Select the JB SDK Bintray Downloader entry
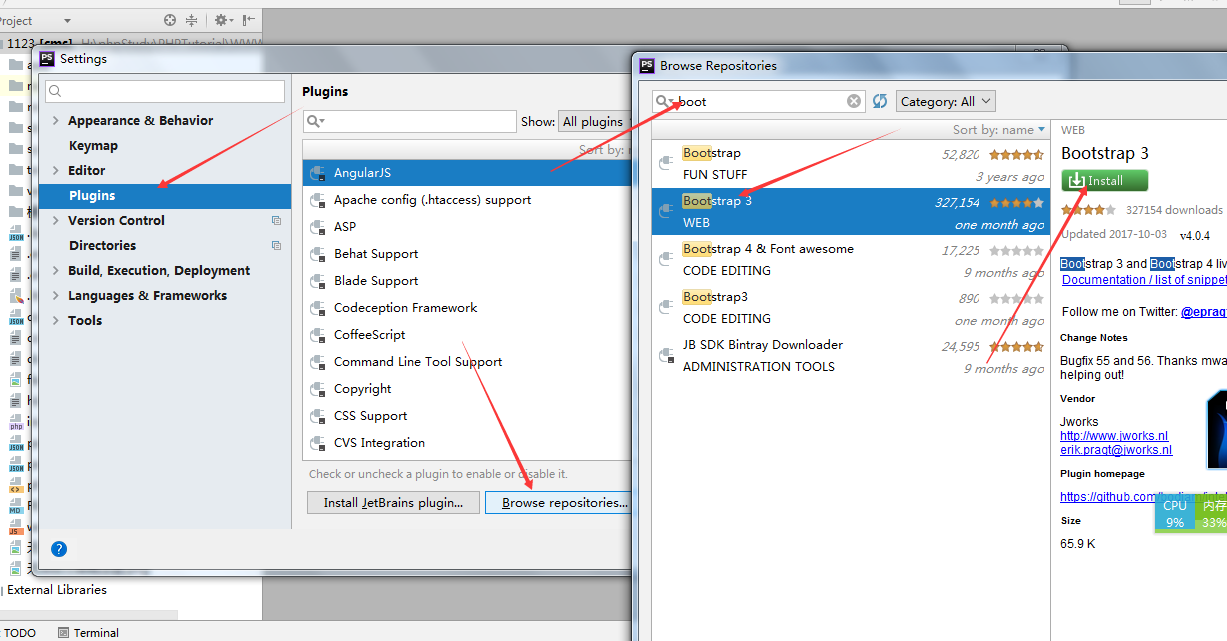1227x641 pixels. 850,356
